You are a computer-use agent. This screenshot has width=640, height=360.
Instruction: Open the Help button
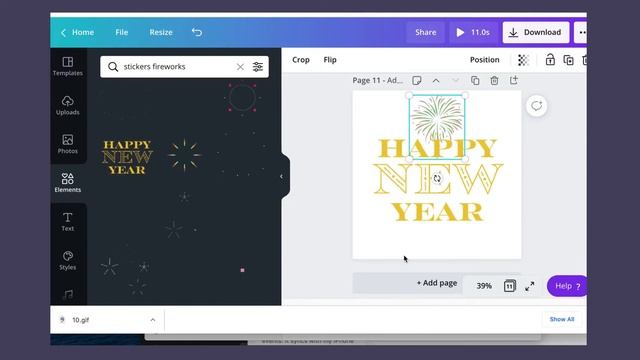click(x=567, y=286)
